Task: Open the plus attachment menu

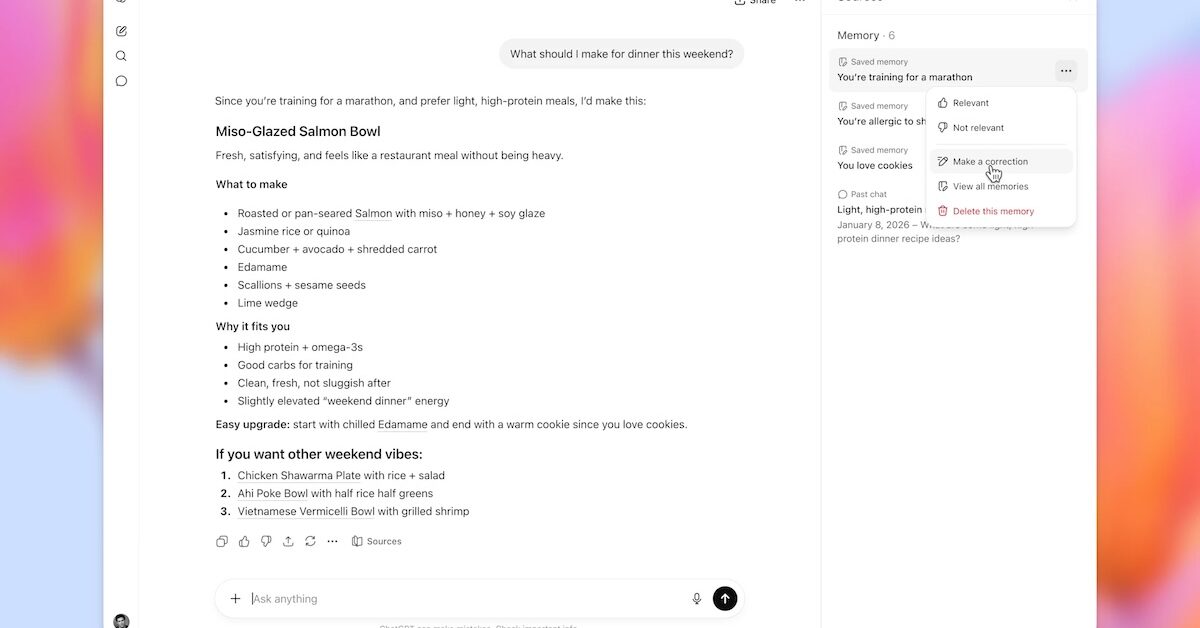Action: 235,599
